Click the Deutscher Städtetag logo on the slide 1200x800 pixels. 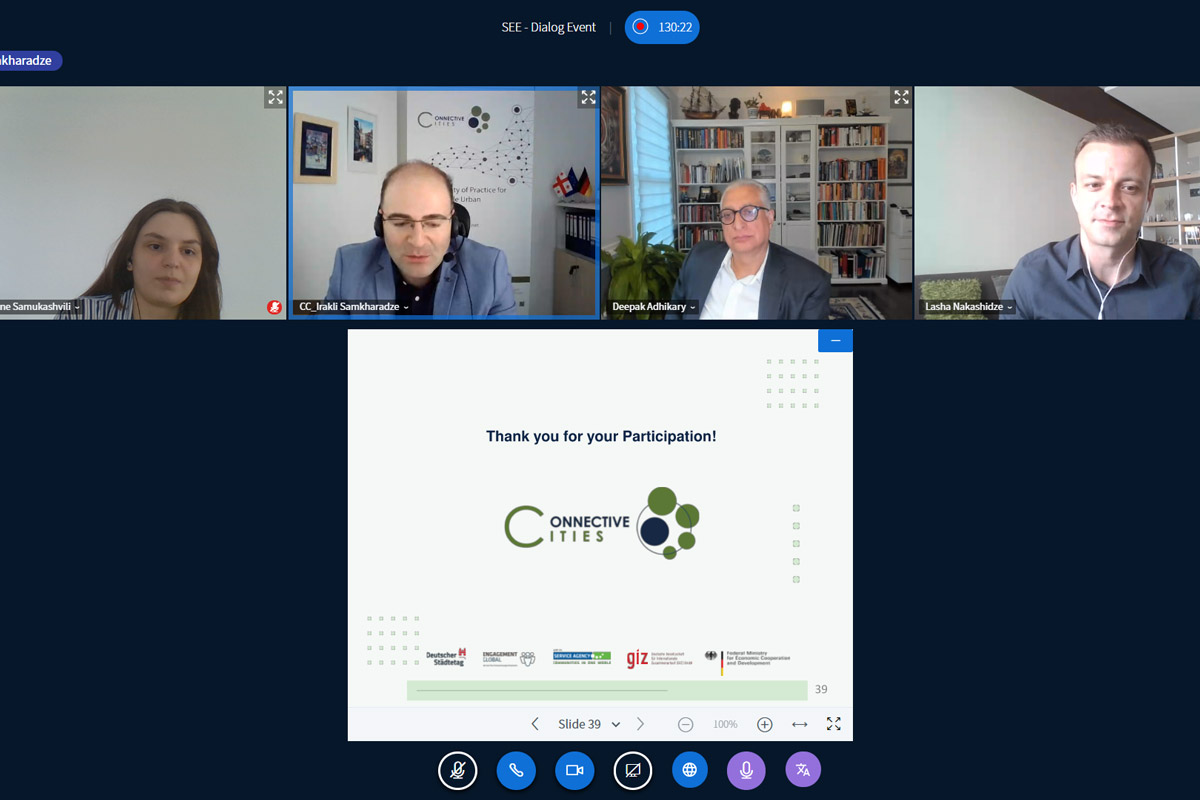pos(446,657)
